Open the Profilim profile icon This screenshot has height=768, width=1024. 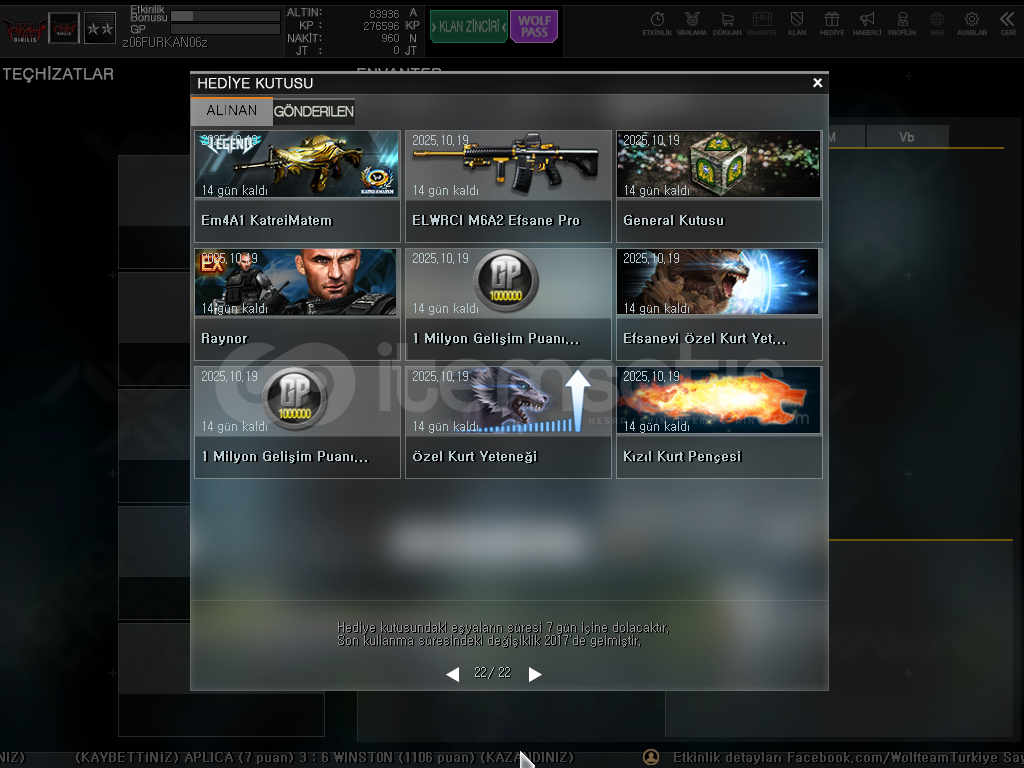tap(902, 23)
